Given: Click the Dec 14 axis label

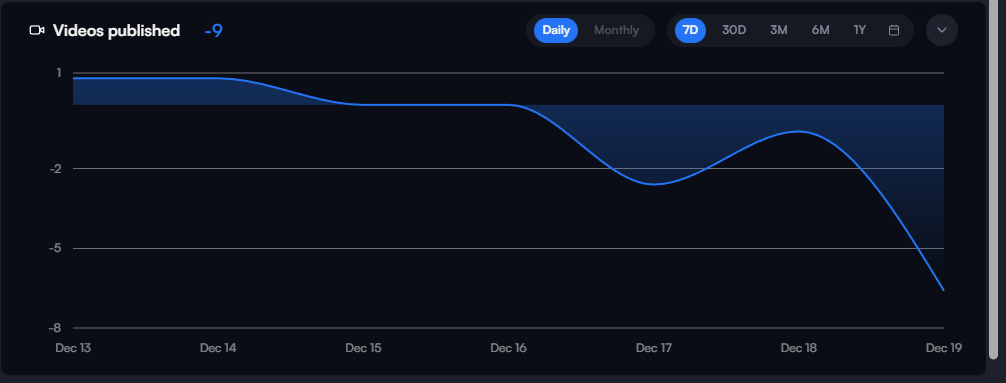Looking at the screenshot, I should (x=218, y=348).
